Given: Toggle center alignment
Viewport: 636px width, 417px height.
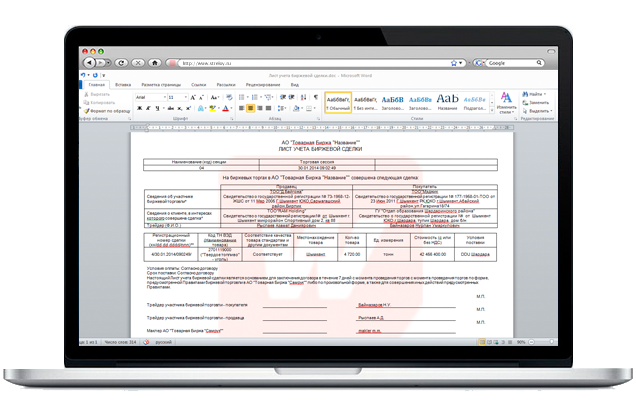Looking at the screenshot, I should point(250,108).
